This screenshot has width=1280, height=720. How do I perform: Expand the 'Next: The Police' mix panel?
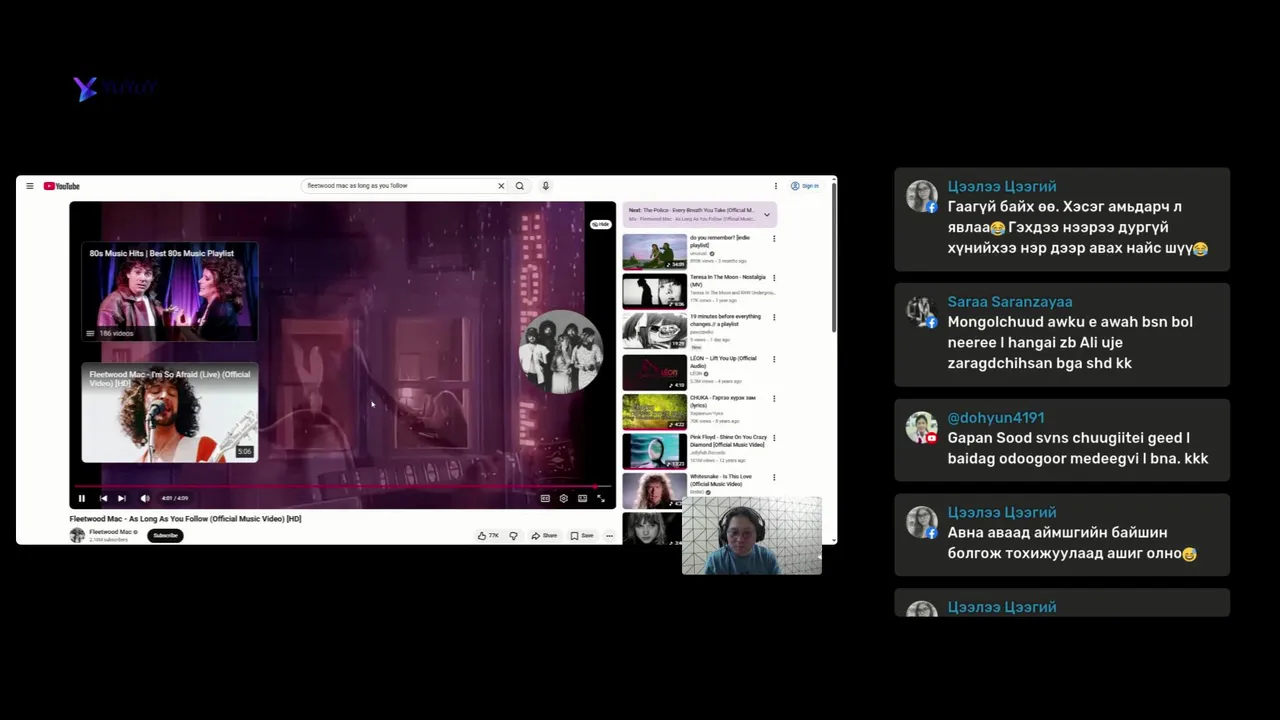pos(767,214)
